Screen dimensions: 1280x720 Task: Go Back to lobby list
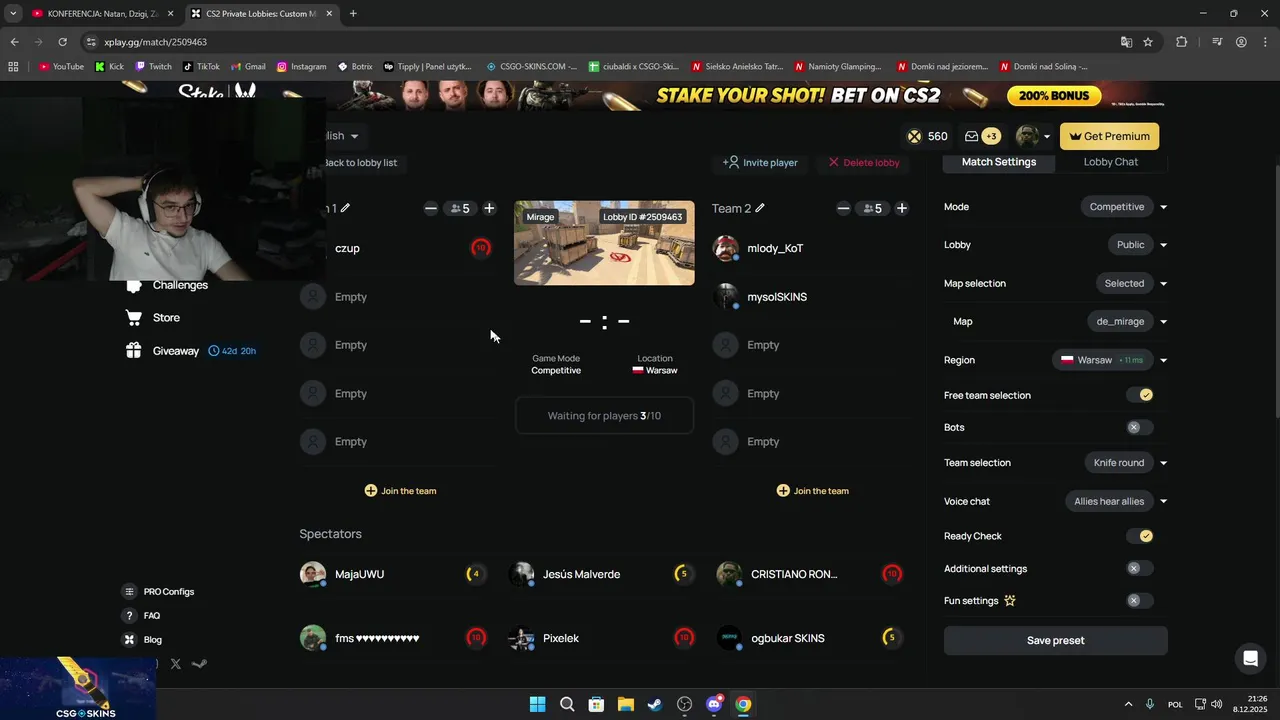[360, 162]
